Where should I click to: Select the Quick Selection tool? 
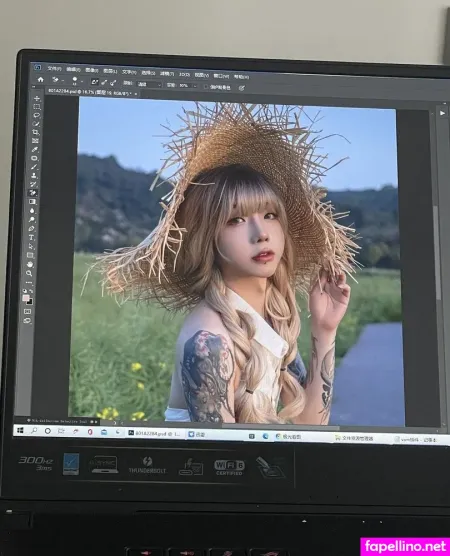(x=36, y=124)
